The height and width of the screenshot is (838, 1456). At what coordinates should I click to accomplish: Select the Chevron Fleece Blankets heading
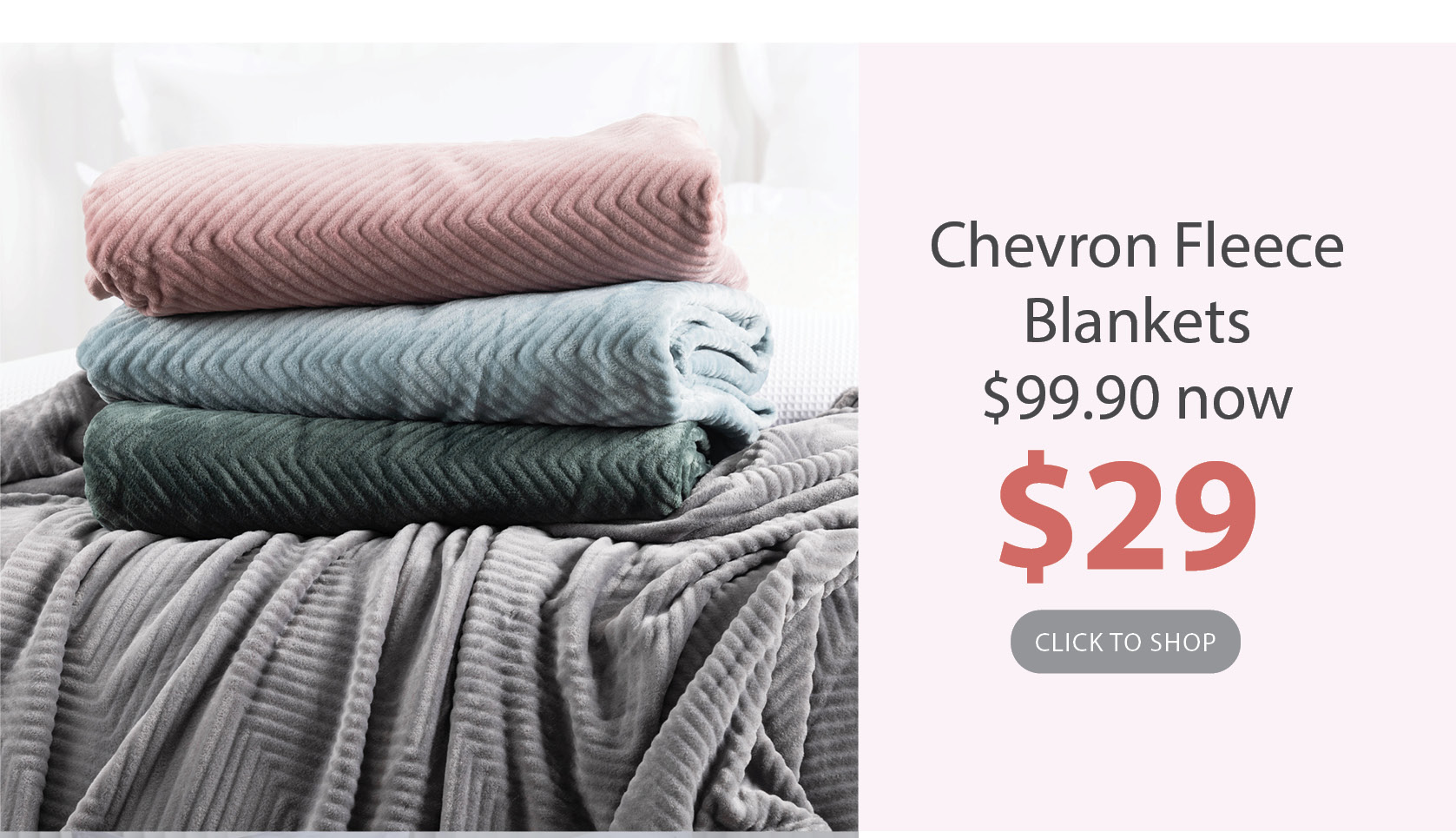point(1136,283)
